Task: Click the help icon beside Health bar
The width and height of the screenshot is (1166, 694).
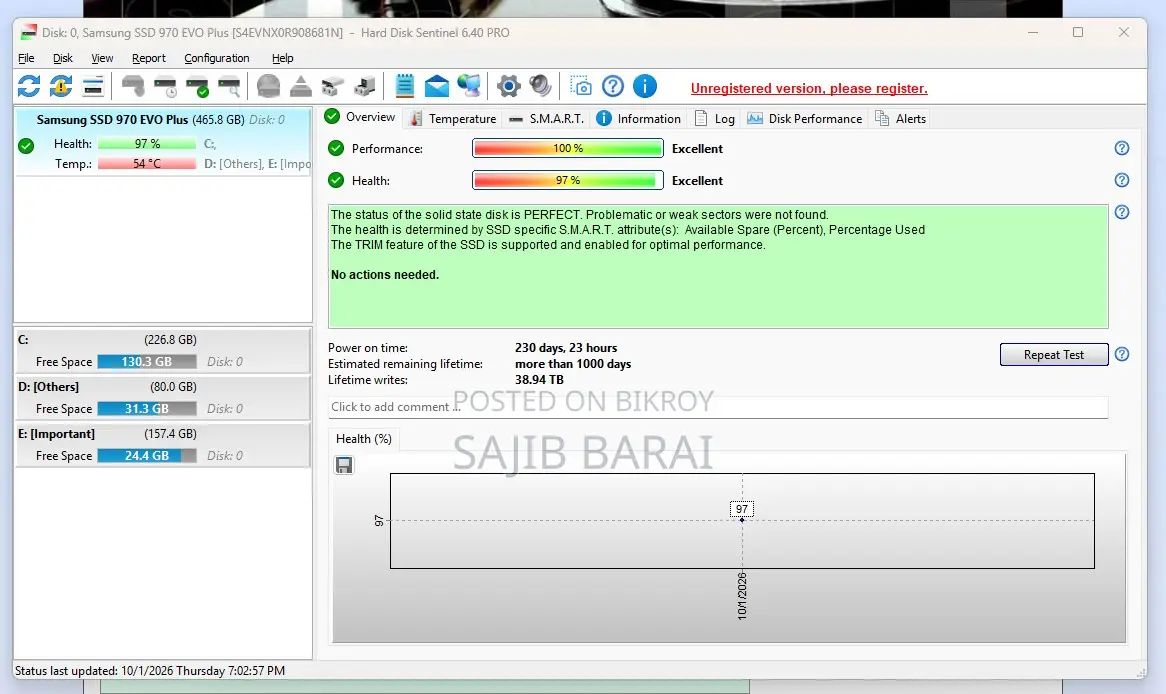Action: pos(1122,180)
